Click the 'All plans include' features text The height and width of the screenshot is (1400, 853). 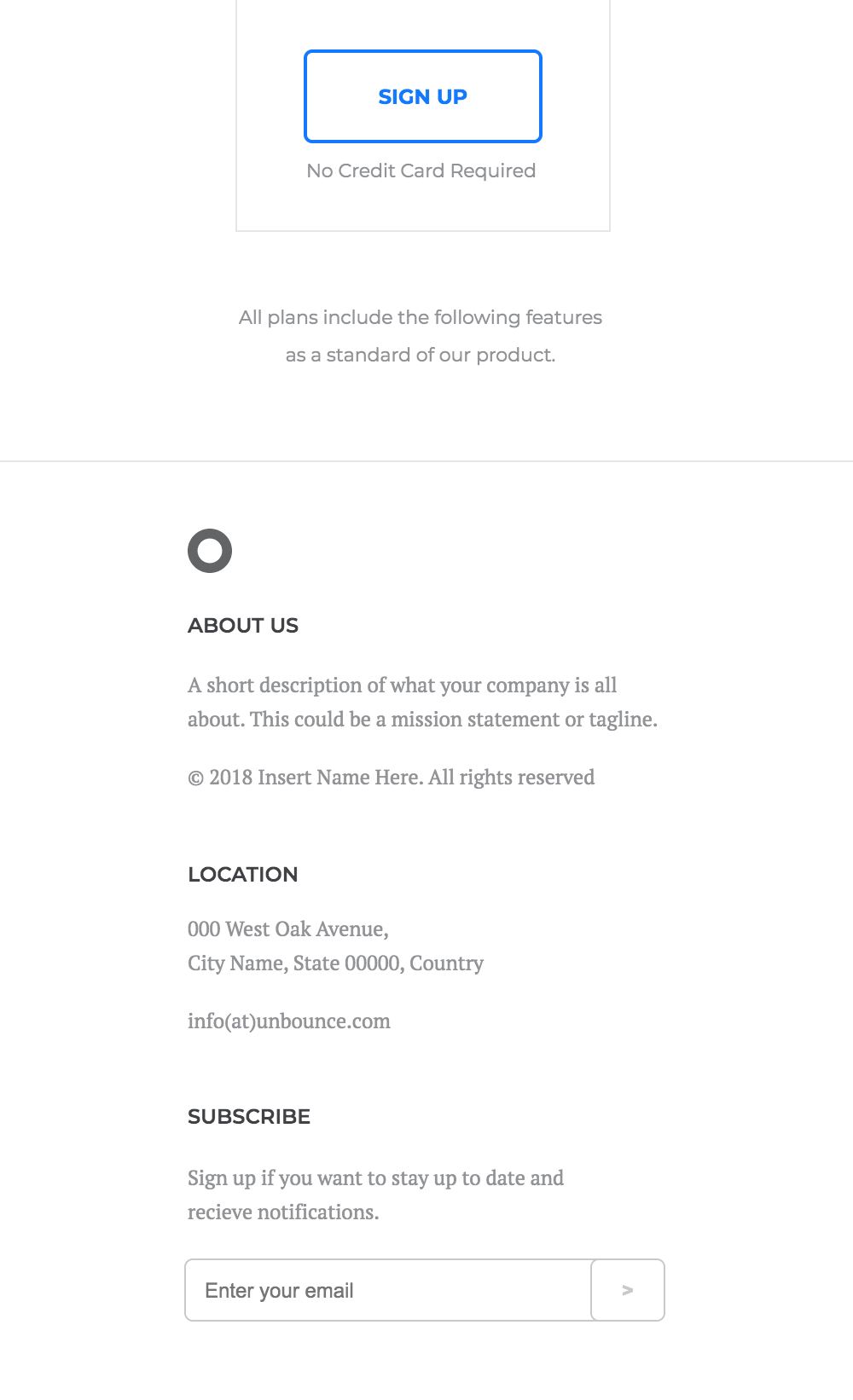(x=421, y=334)
